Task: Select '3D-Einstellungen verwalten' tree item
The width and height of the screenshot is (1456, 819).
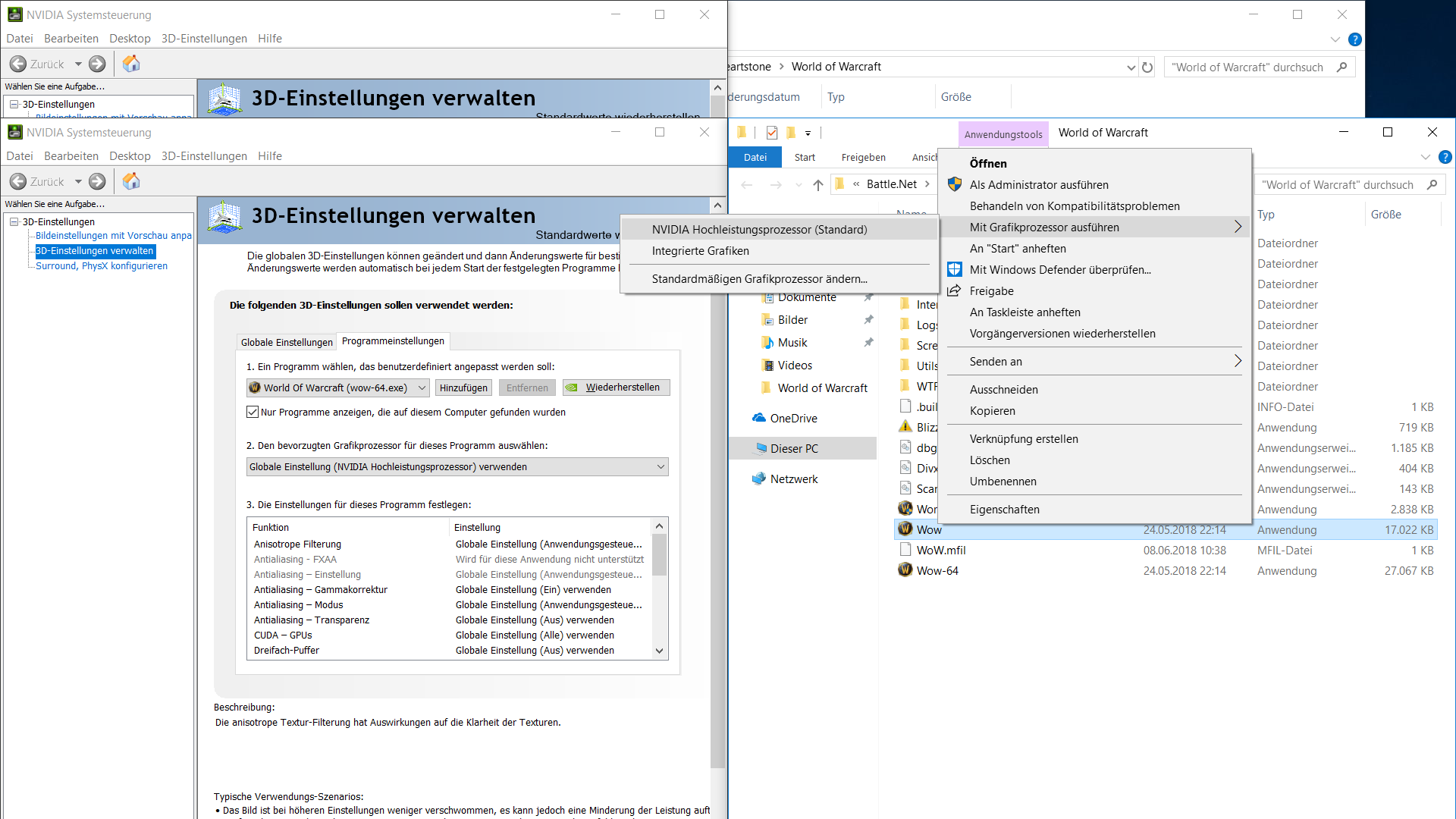Action: (96, 251)
